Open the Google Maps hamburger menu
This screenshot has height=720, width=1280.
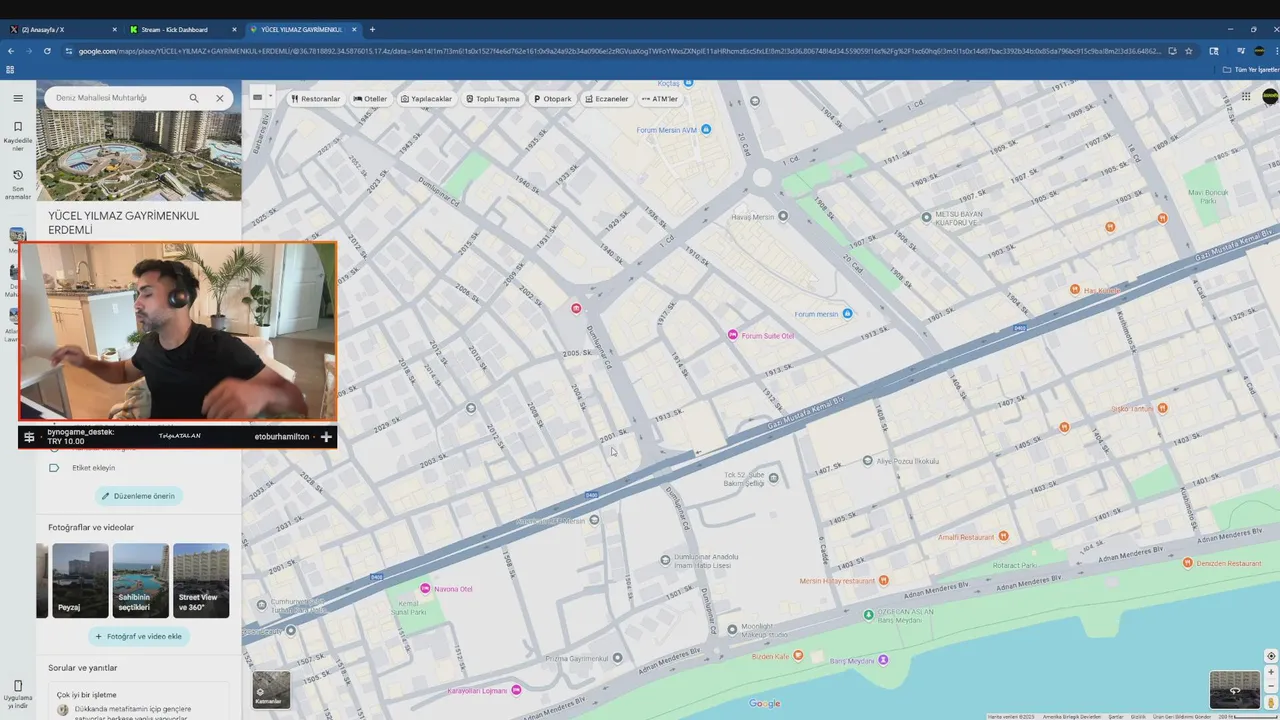(18, 98)
